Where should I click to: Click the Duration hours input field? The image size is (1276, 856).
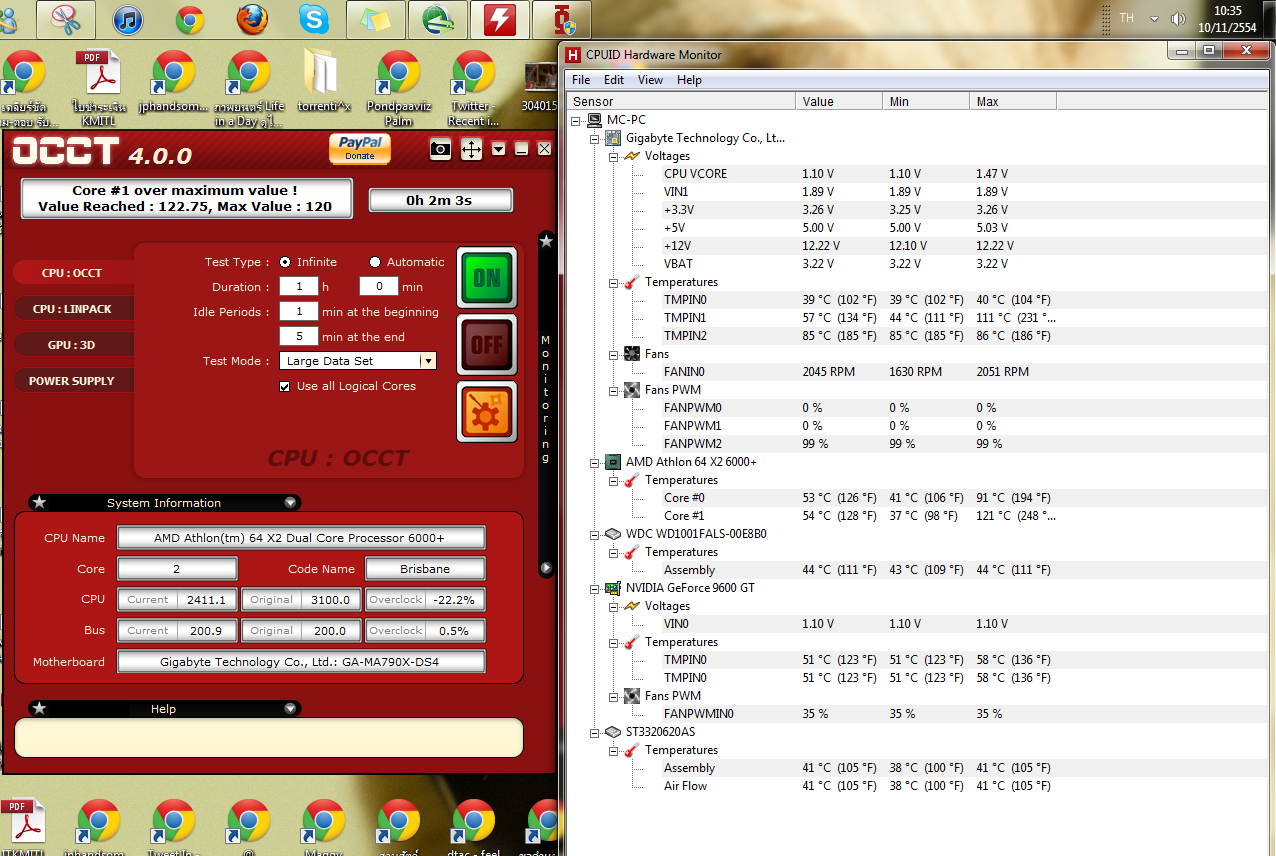click(298, 287)
